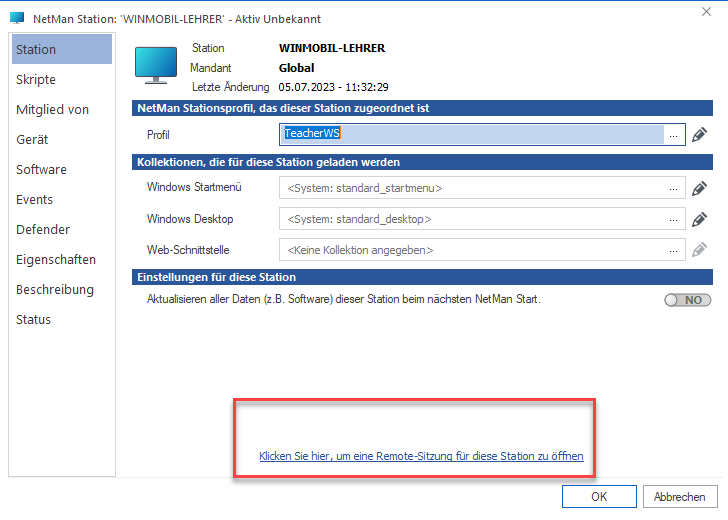Switch to Mitglied von section
The height and width of the screenshot is (520, 728).
coord(62,110)
